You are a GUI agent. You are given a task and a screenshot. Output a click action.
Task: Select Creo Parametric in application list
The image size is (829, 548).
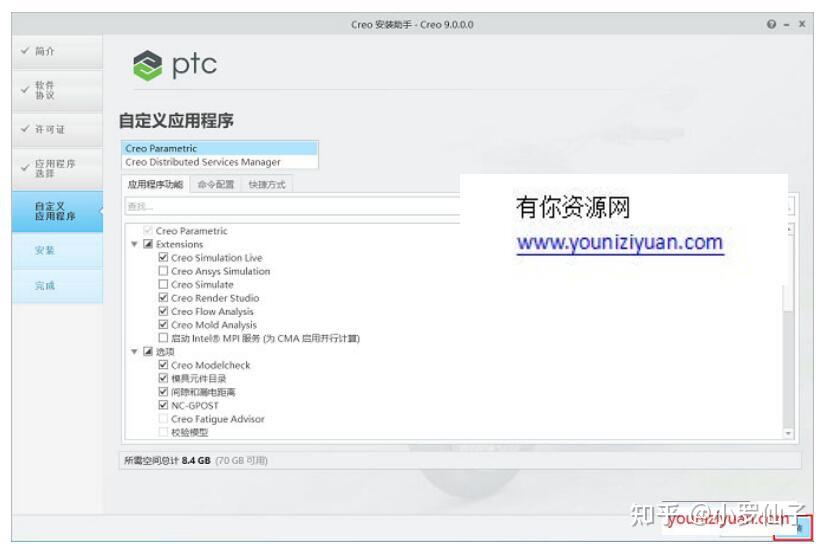219,148
